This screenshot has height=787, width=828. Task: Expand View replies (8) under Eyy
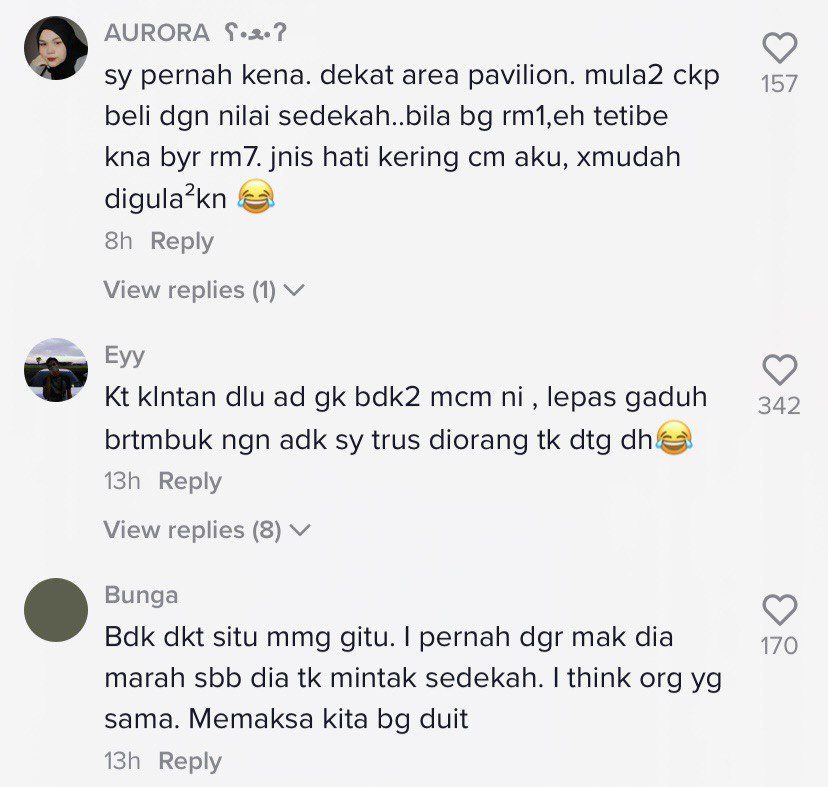click(x=207, y=530)
